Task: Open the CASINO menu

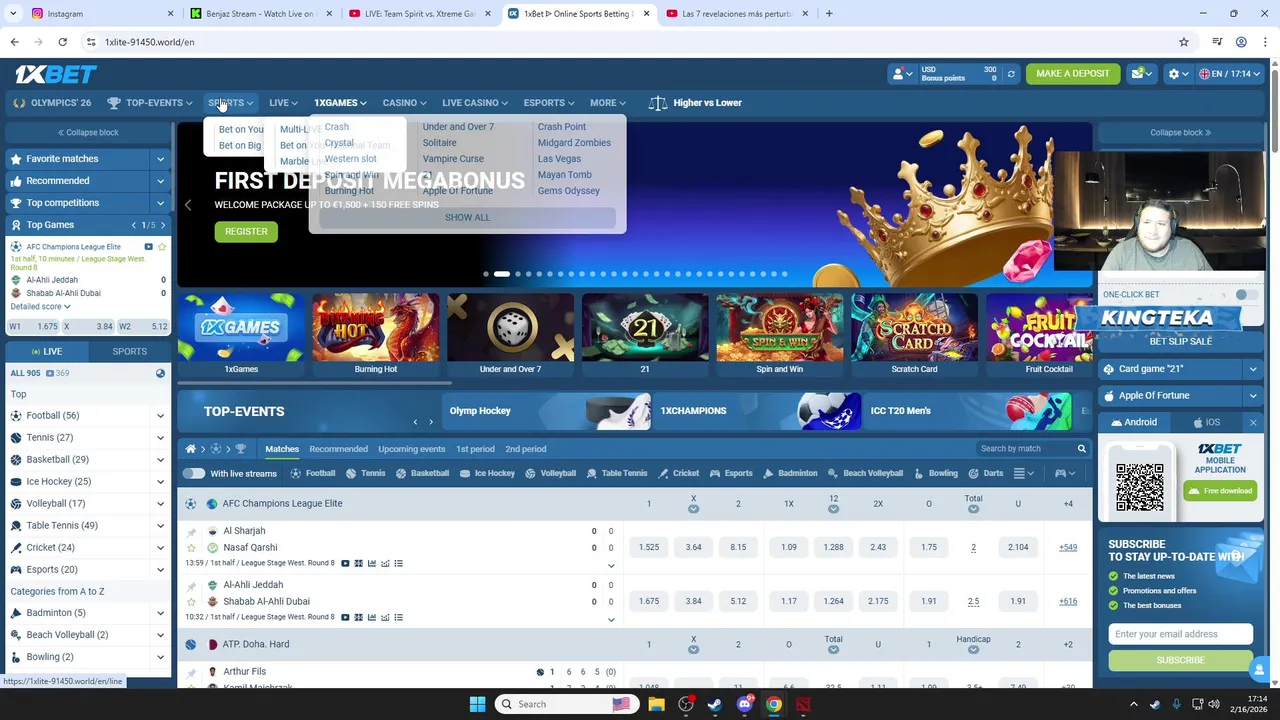Action: click(404, 103)
